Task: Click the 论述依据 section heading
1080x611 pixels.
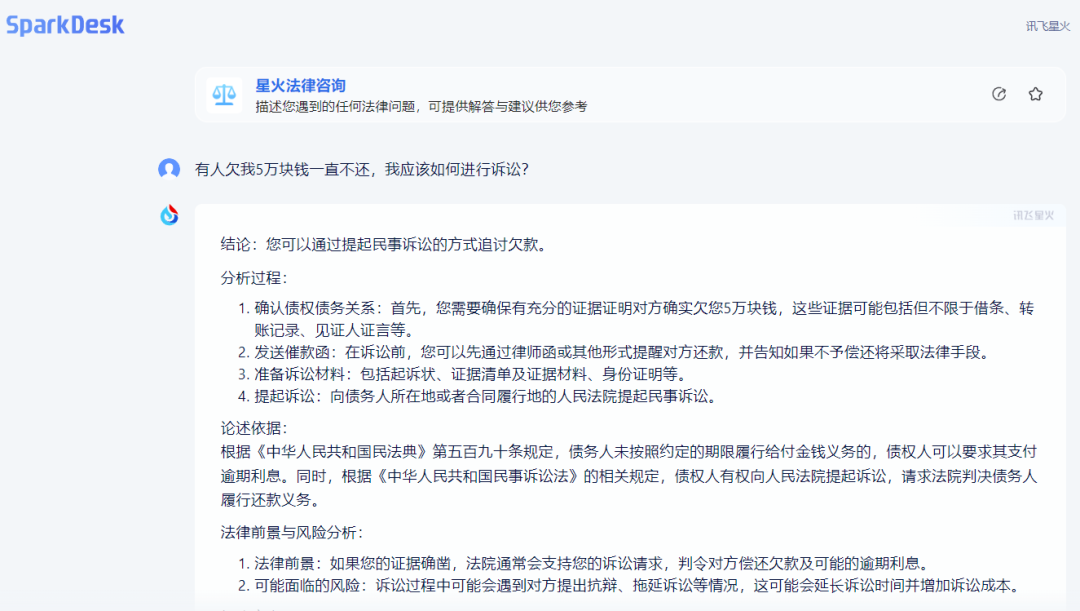Action: tap(254, 428)
